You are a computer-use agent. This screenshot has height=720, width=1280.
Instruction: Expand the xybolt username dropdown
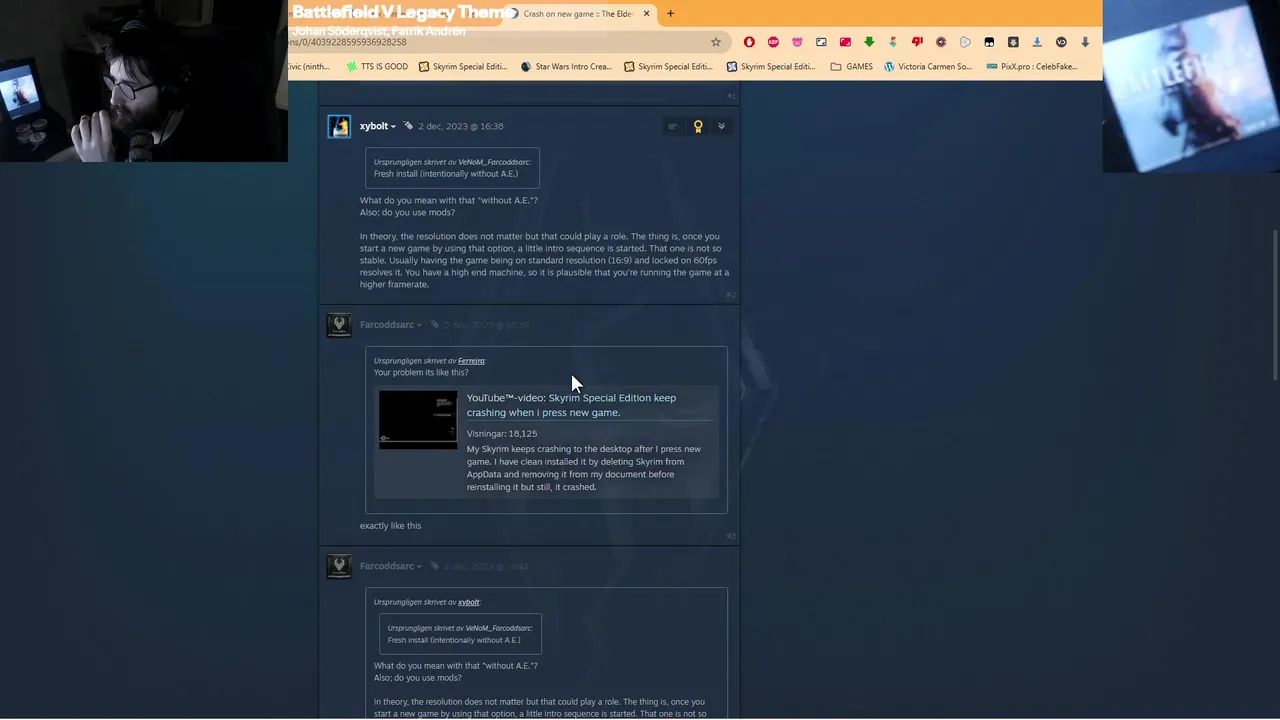click(x=393, y=127)
